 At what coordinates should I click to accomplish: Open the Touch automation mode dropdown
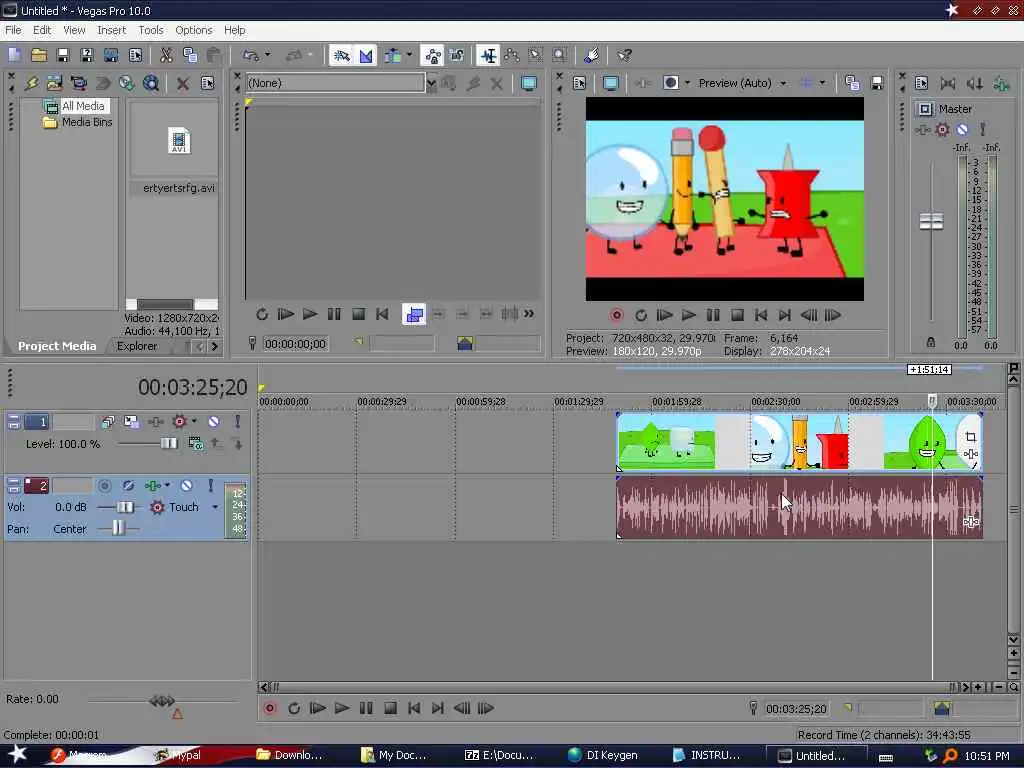pos(215,507)
